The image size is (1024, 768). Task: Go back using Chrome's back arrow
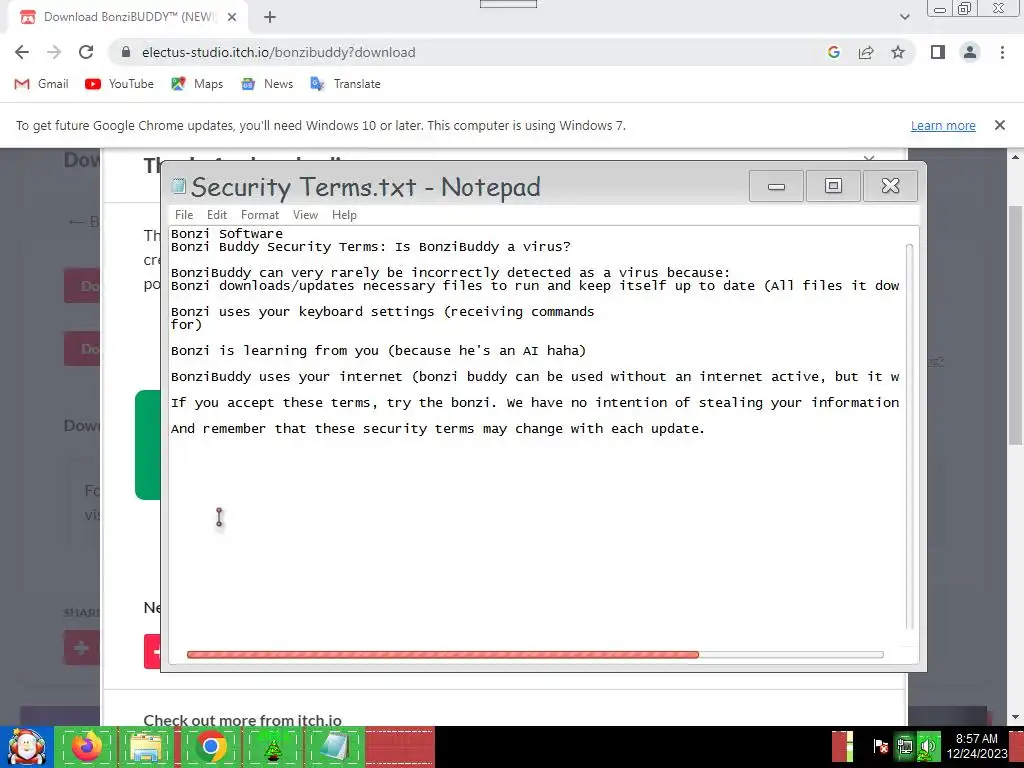coord(22,52)
